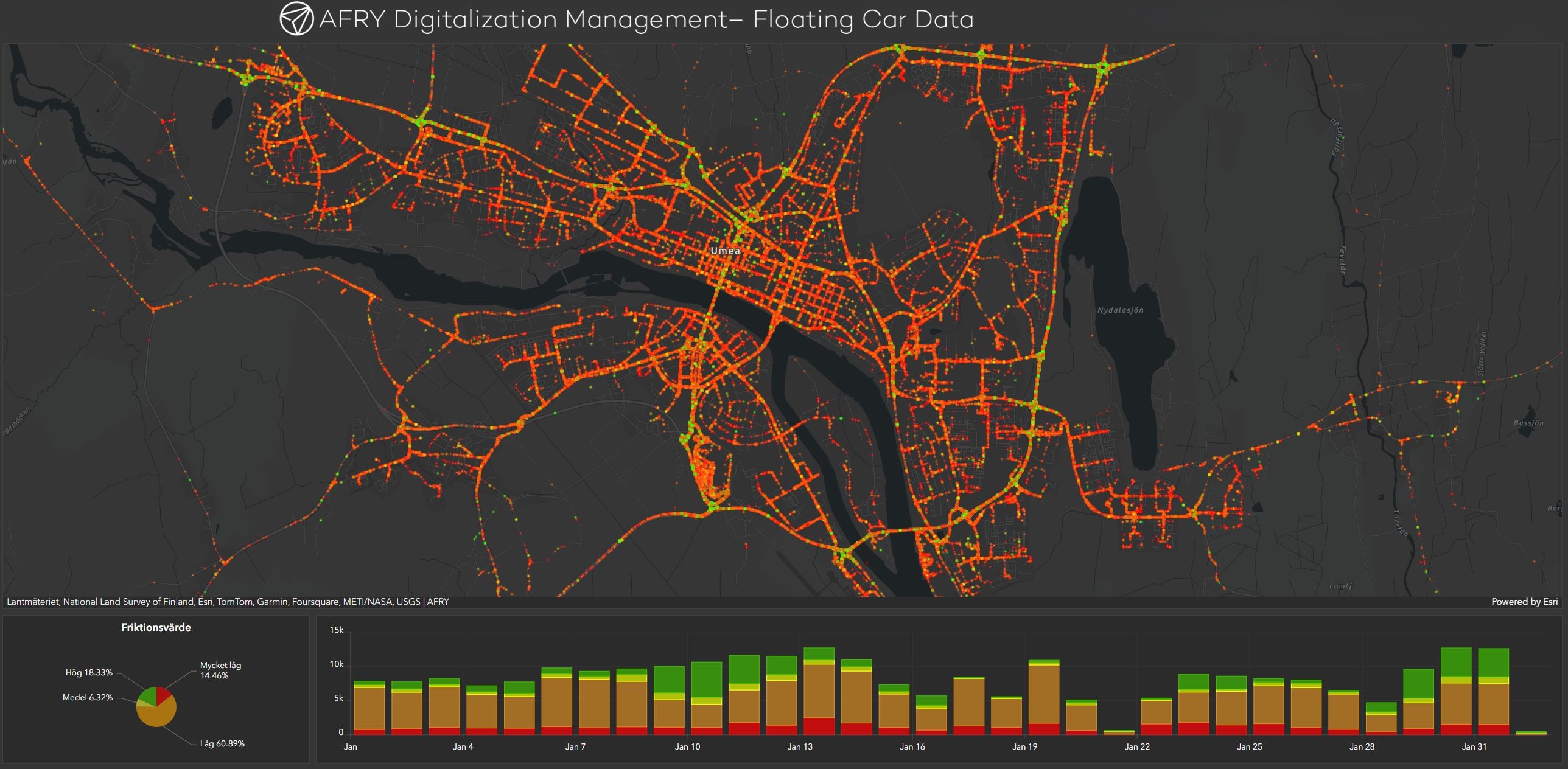1568x769 pixels.
Task: Click the Bussjön lake label on map
Action: [1528, 423]
